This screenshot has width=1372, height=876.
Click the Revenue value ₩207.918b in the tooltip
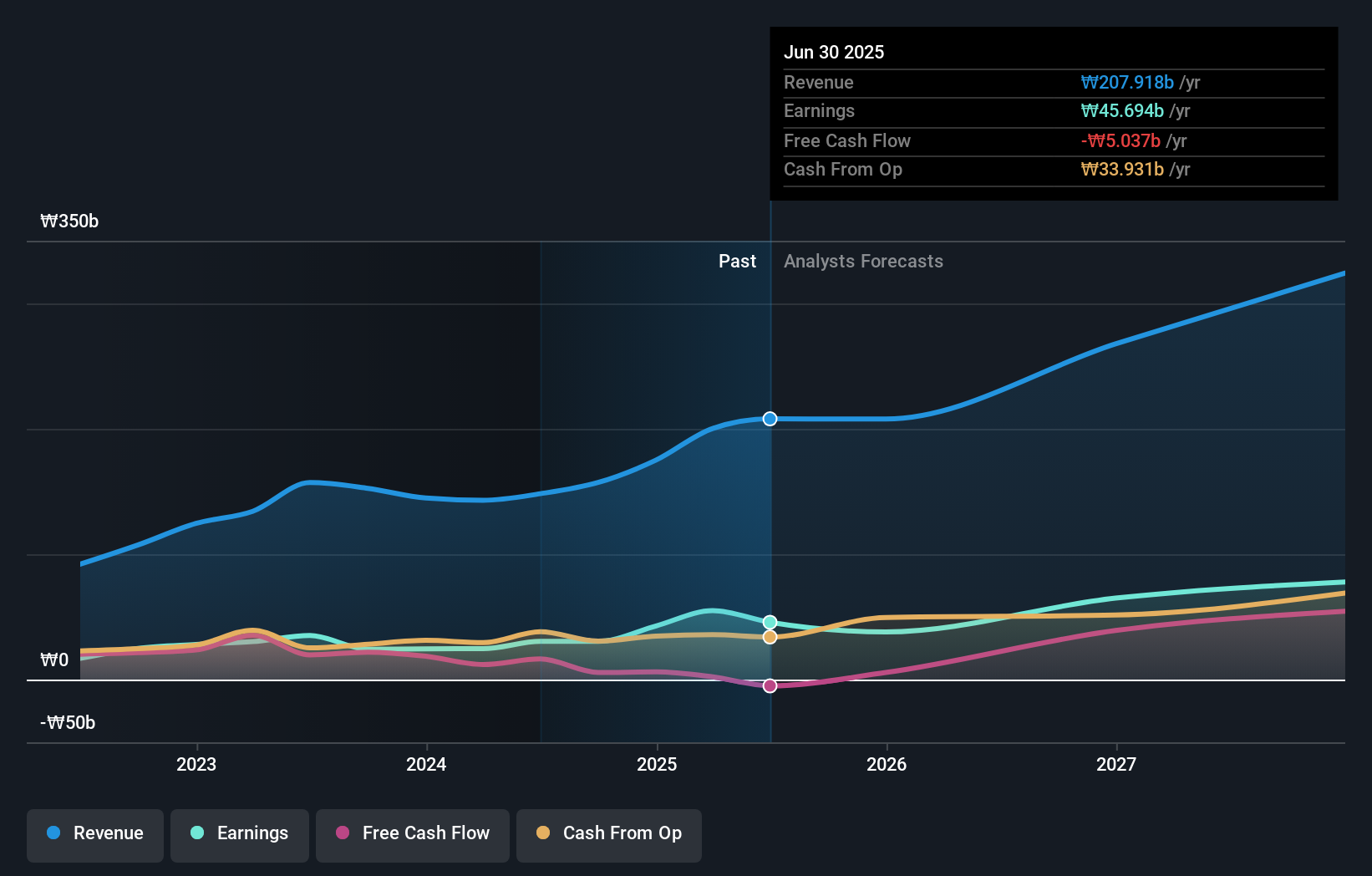coord(1127,82)
